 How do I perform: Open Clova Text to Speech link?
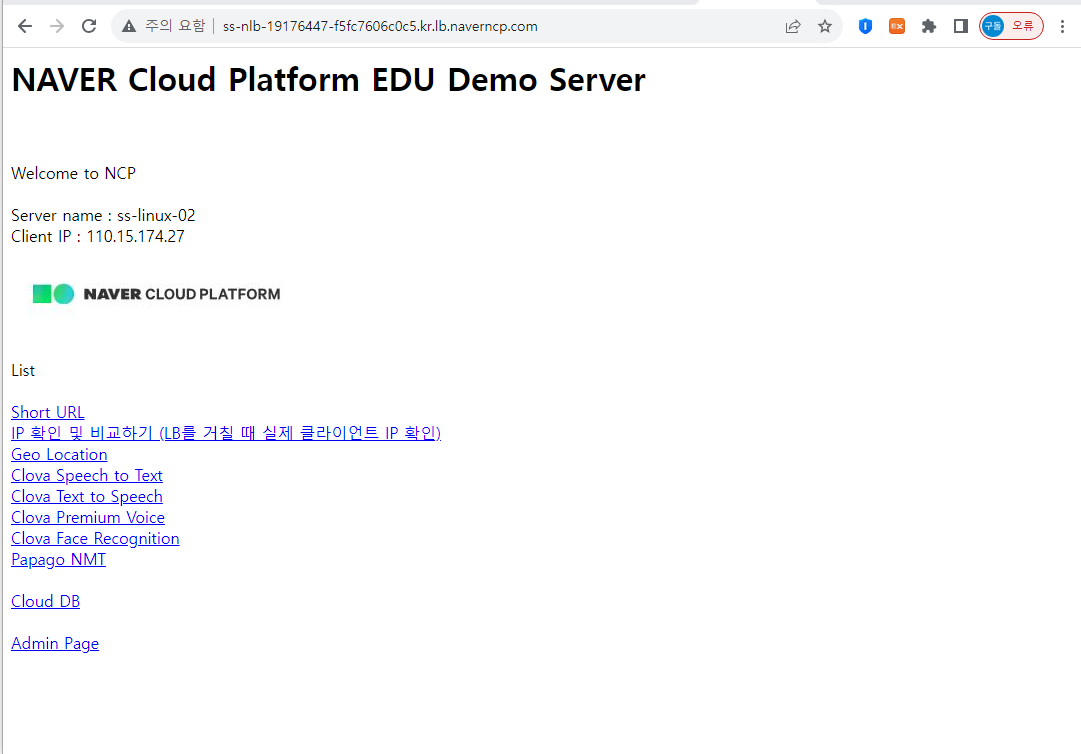pyautogui.click(x=87, y=496)
